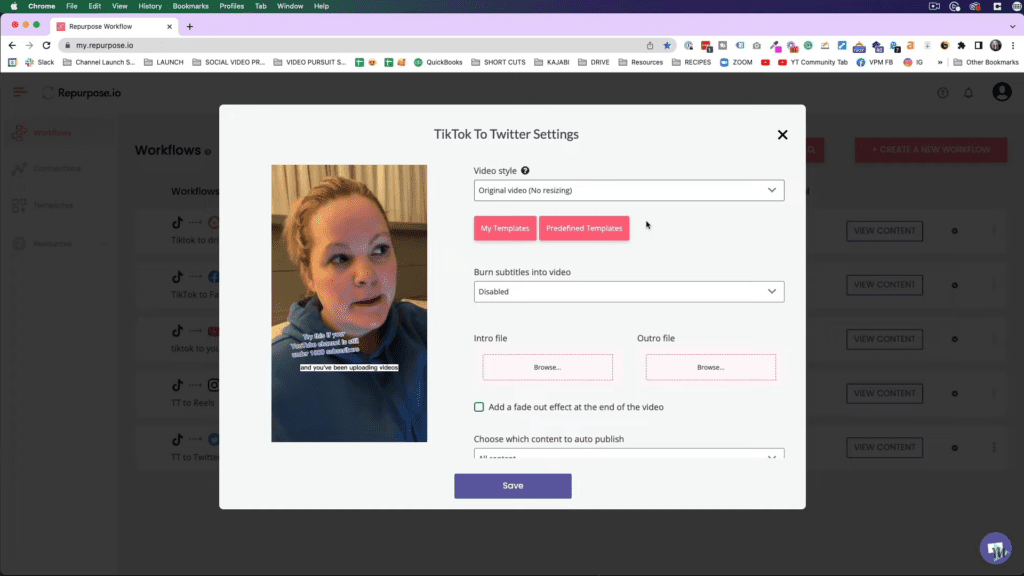The width and height of the screenshot is (1024, 576).
Task: Click the address bar URL
Action: [104, 45]
